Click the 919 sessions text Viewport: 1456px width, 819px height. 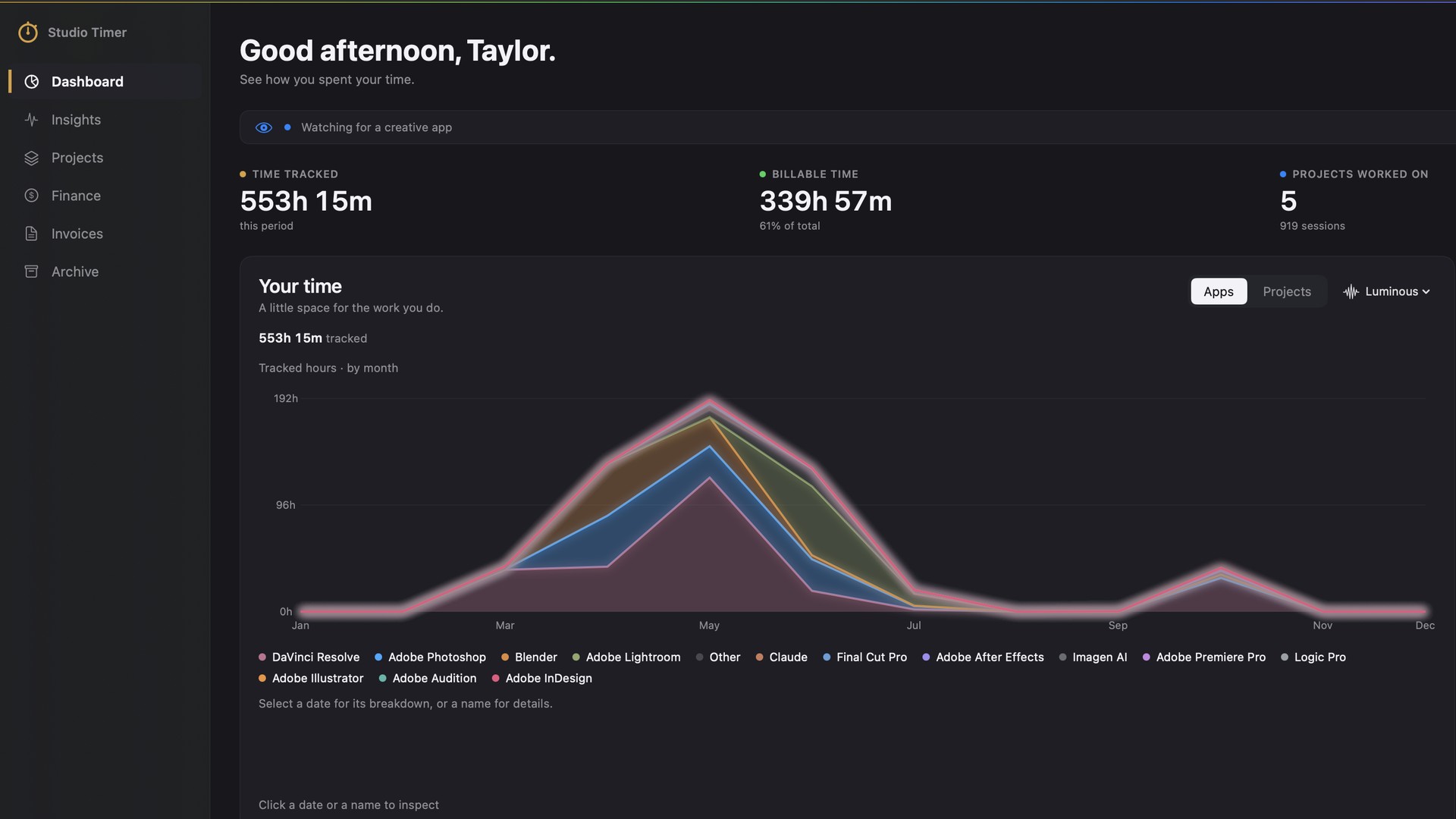[x=1313, y=226]
